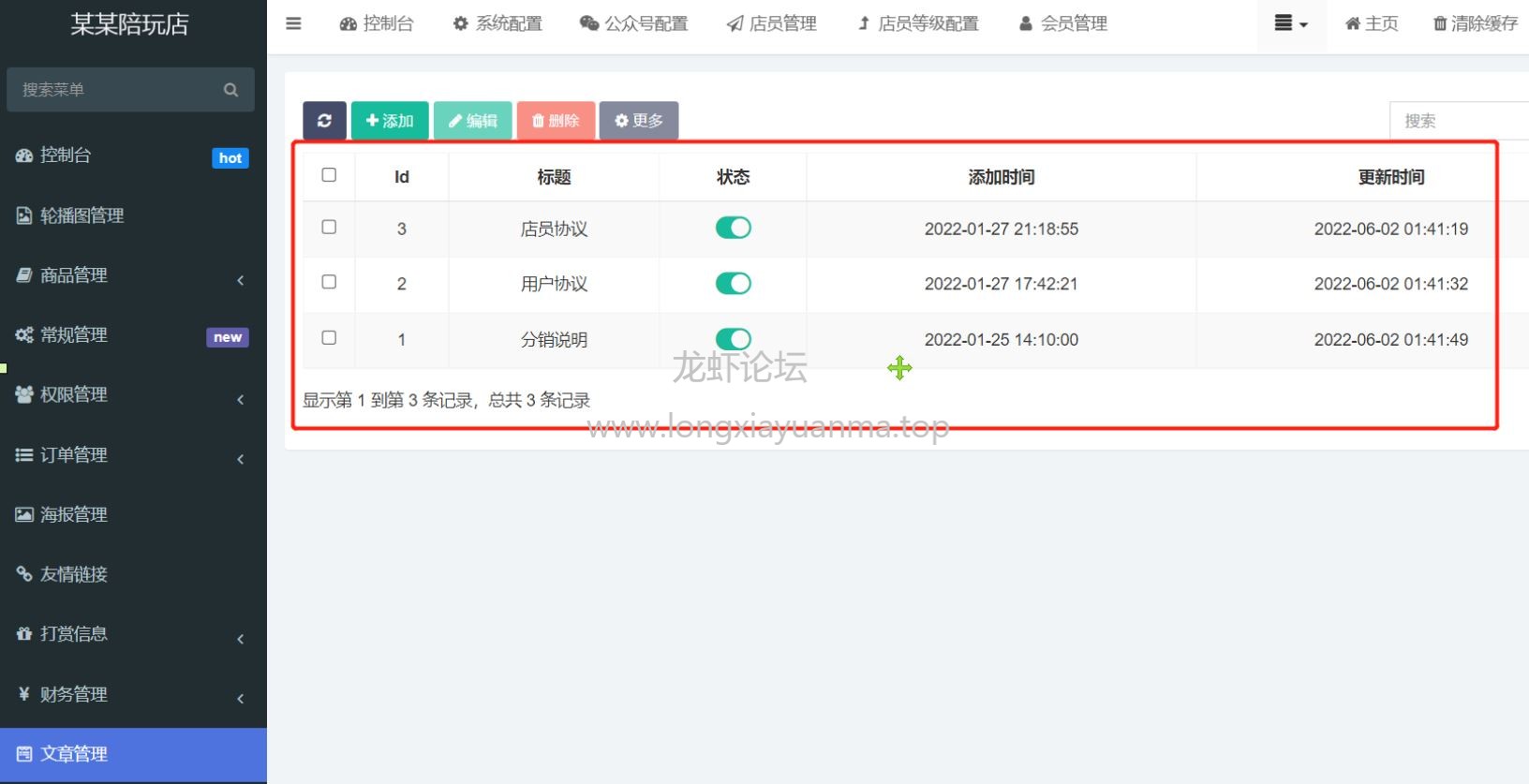Open the 系统配置 tab
1529x784 pixels.
click(497, 23)
